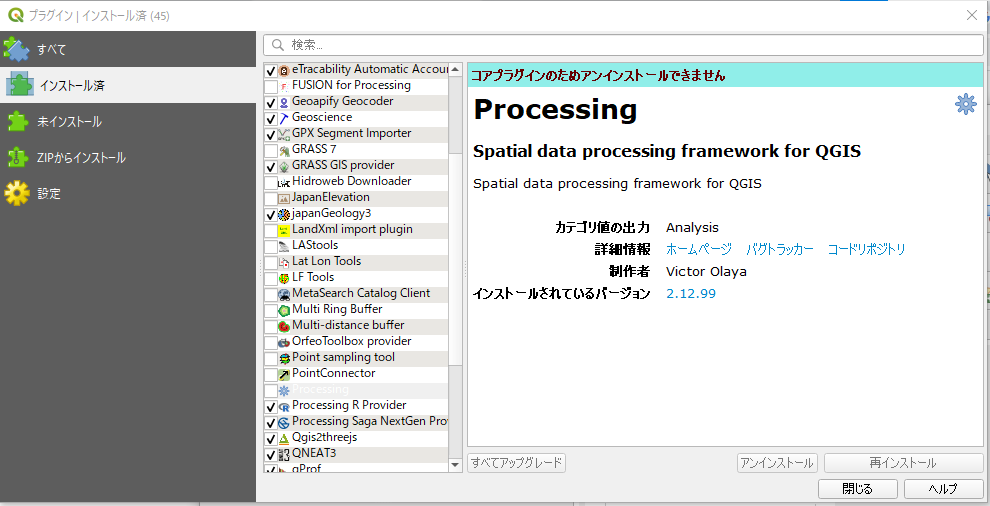Image resolution: width=990 pixels, height=506 pixels.
Task: Open the 設定 (Settings) tab
Action: tap(128, 193)
